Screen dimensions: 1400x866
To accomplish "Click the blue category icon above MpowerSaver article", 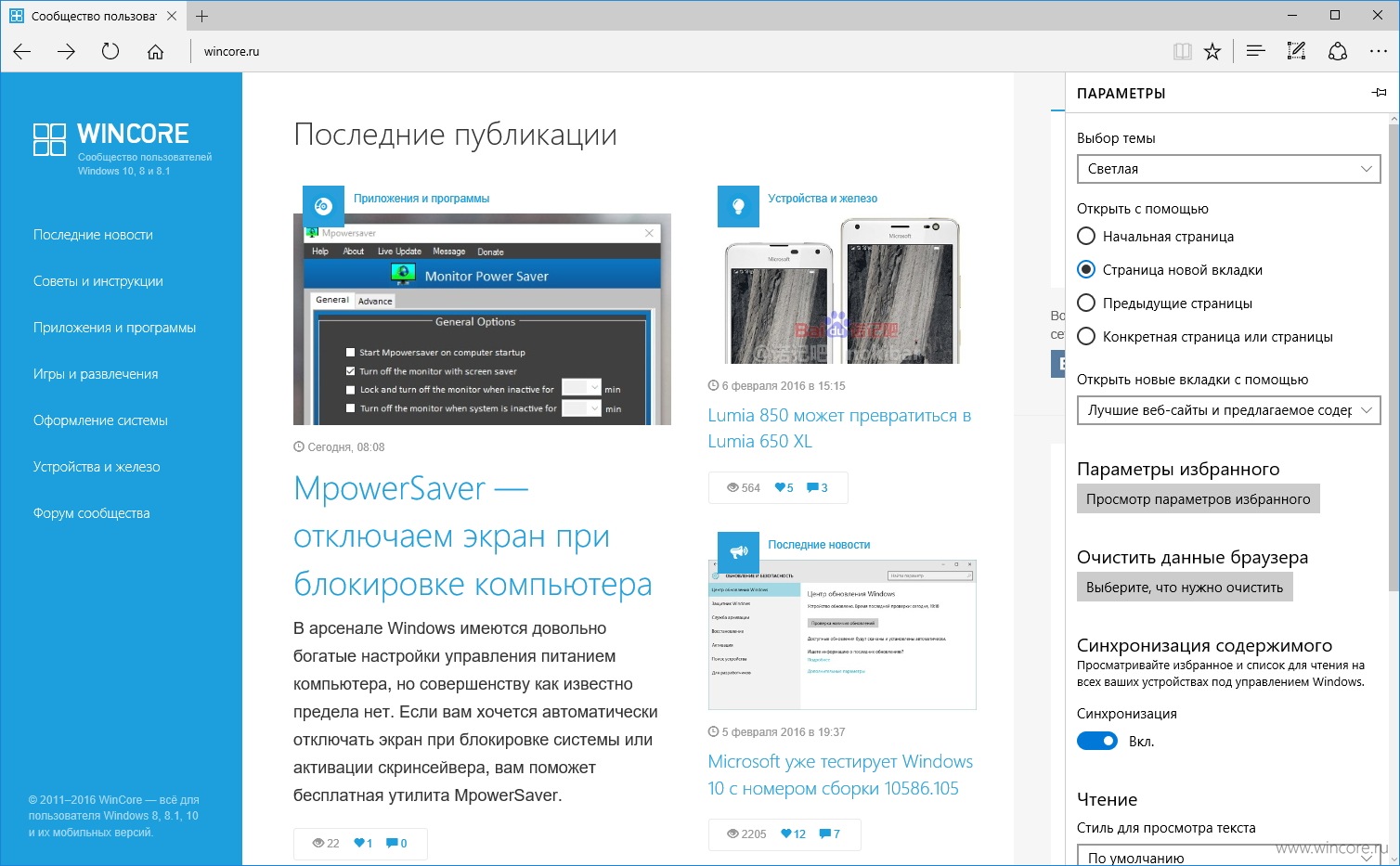I will [323, 206].
